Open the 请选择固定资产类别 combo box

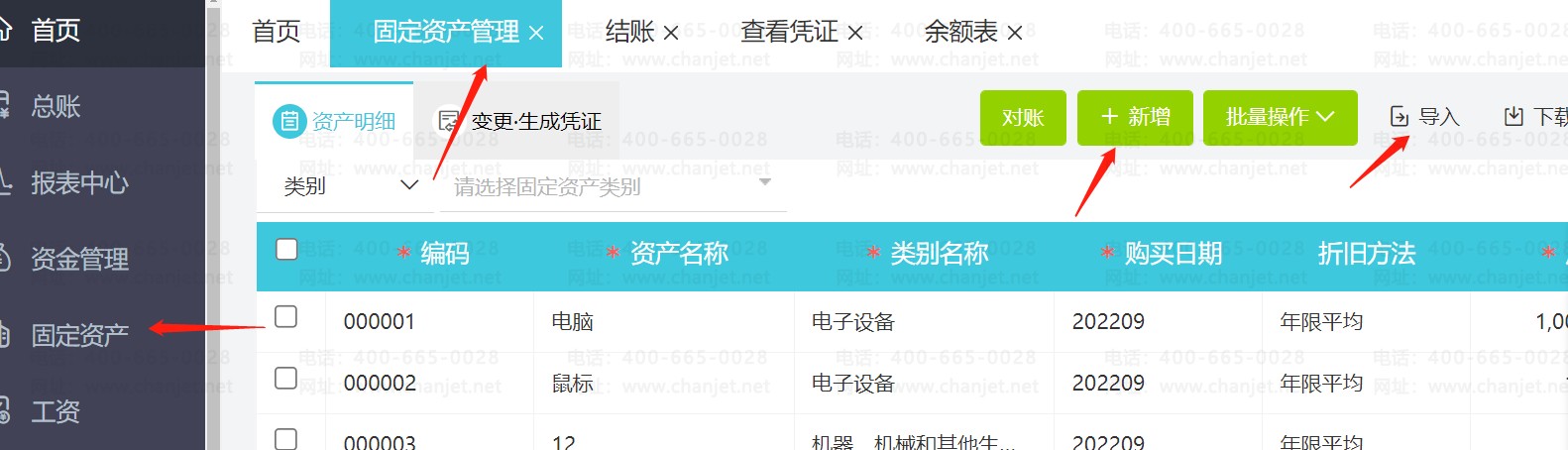point(613,185)
